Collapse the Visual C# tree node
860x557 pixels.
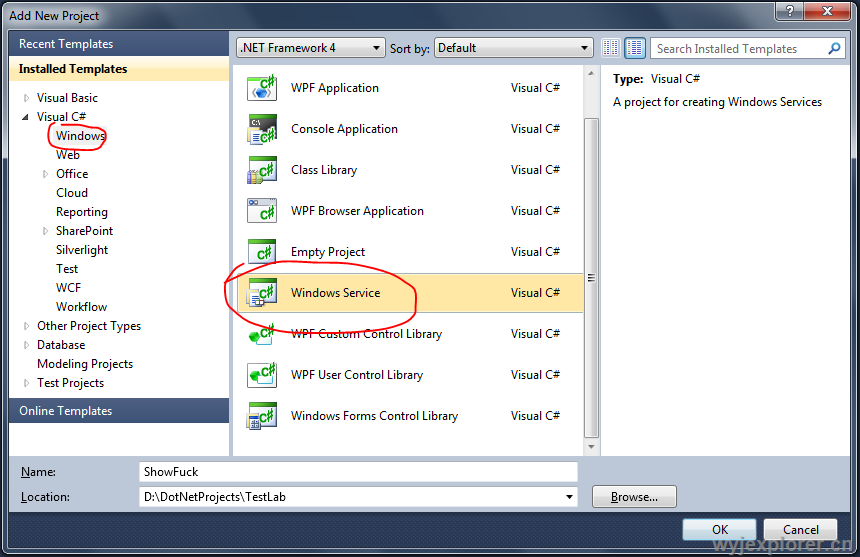pos(25,117)
